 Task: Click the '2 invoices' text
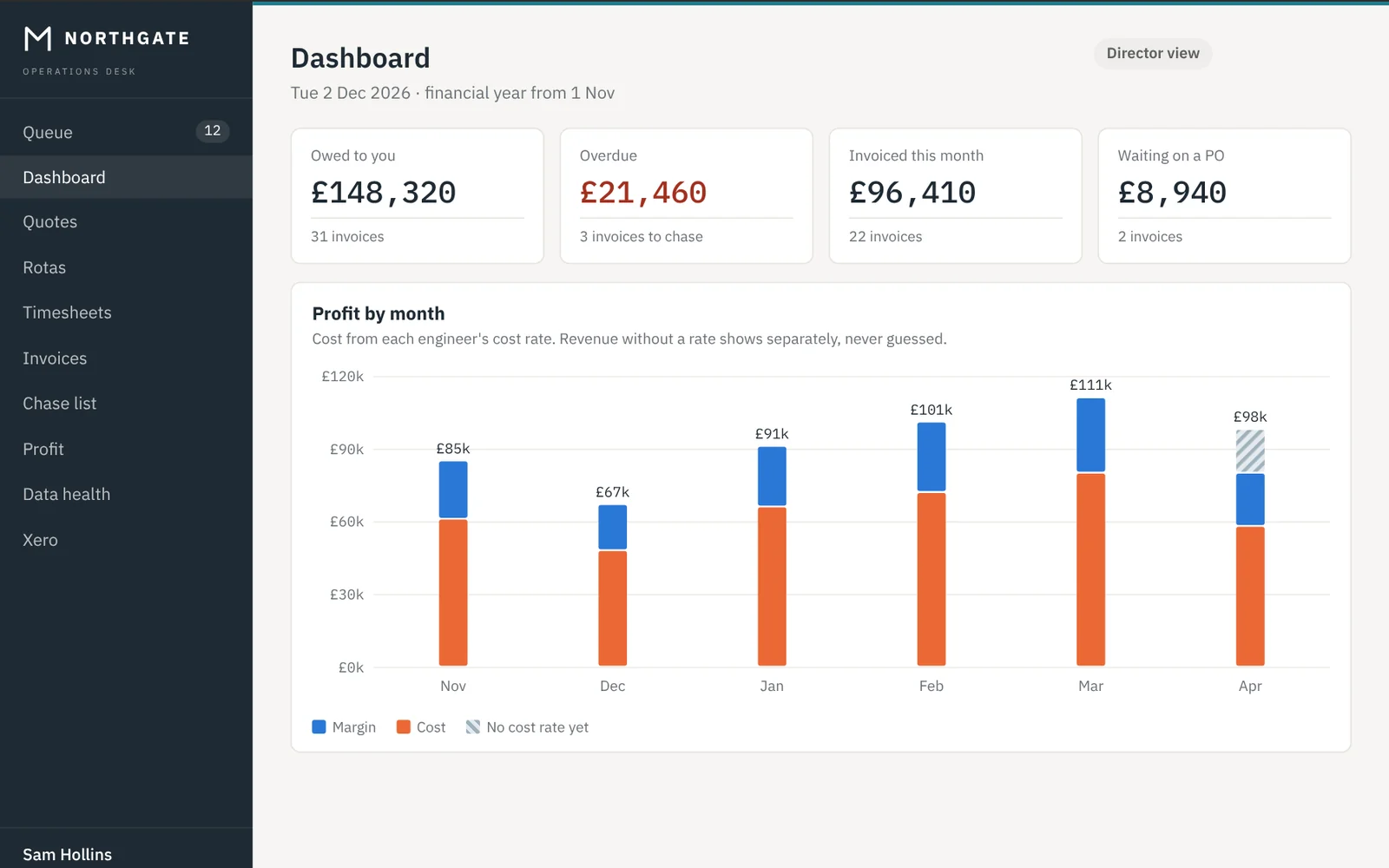point(1150,237)
